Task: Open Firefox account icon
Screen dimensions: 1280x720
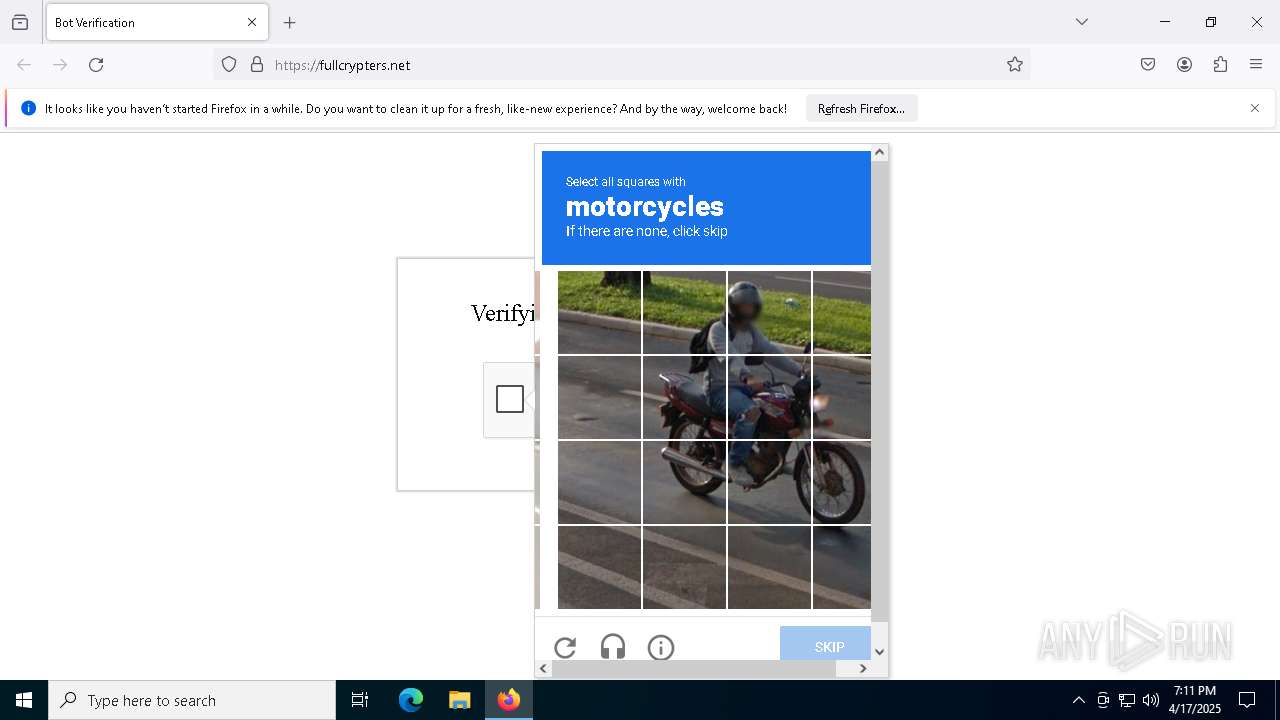Action: pyautogui.click(x=1184, y=65)
